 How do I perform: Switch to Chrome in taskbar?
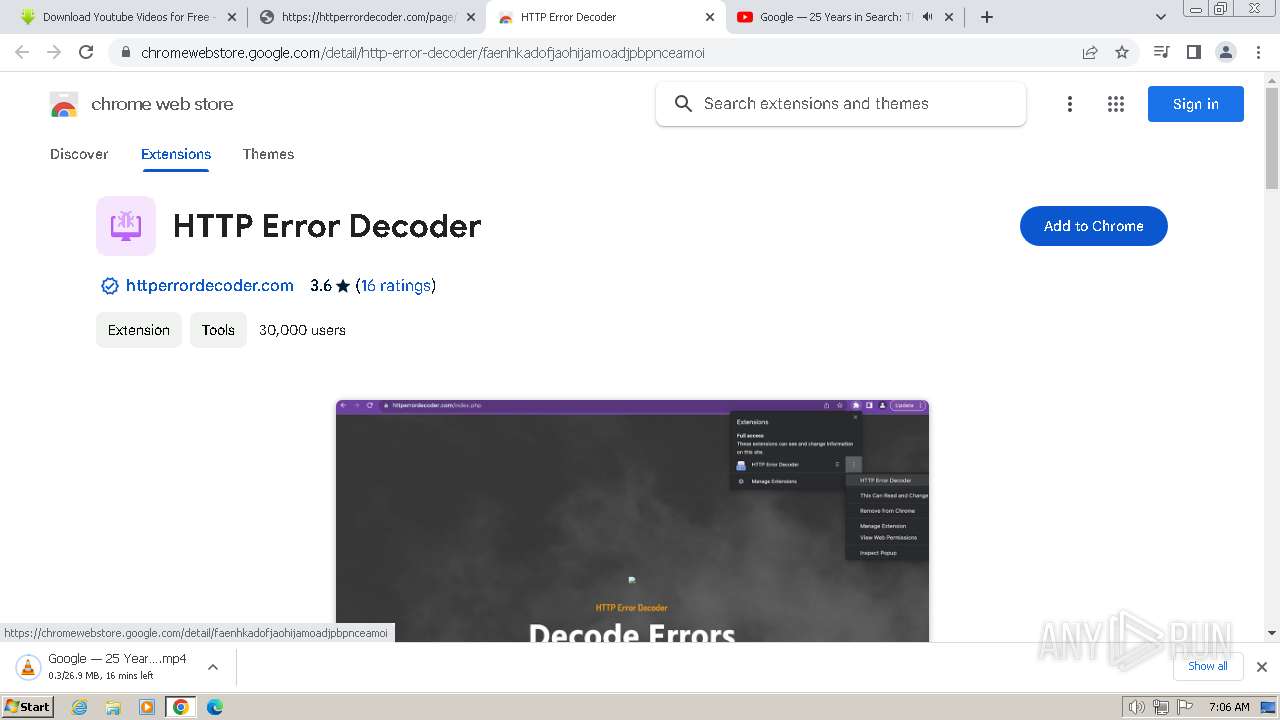(181, 707)
